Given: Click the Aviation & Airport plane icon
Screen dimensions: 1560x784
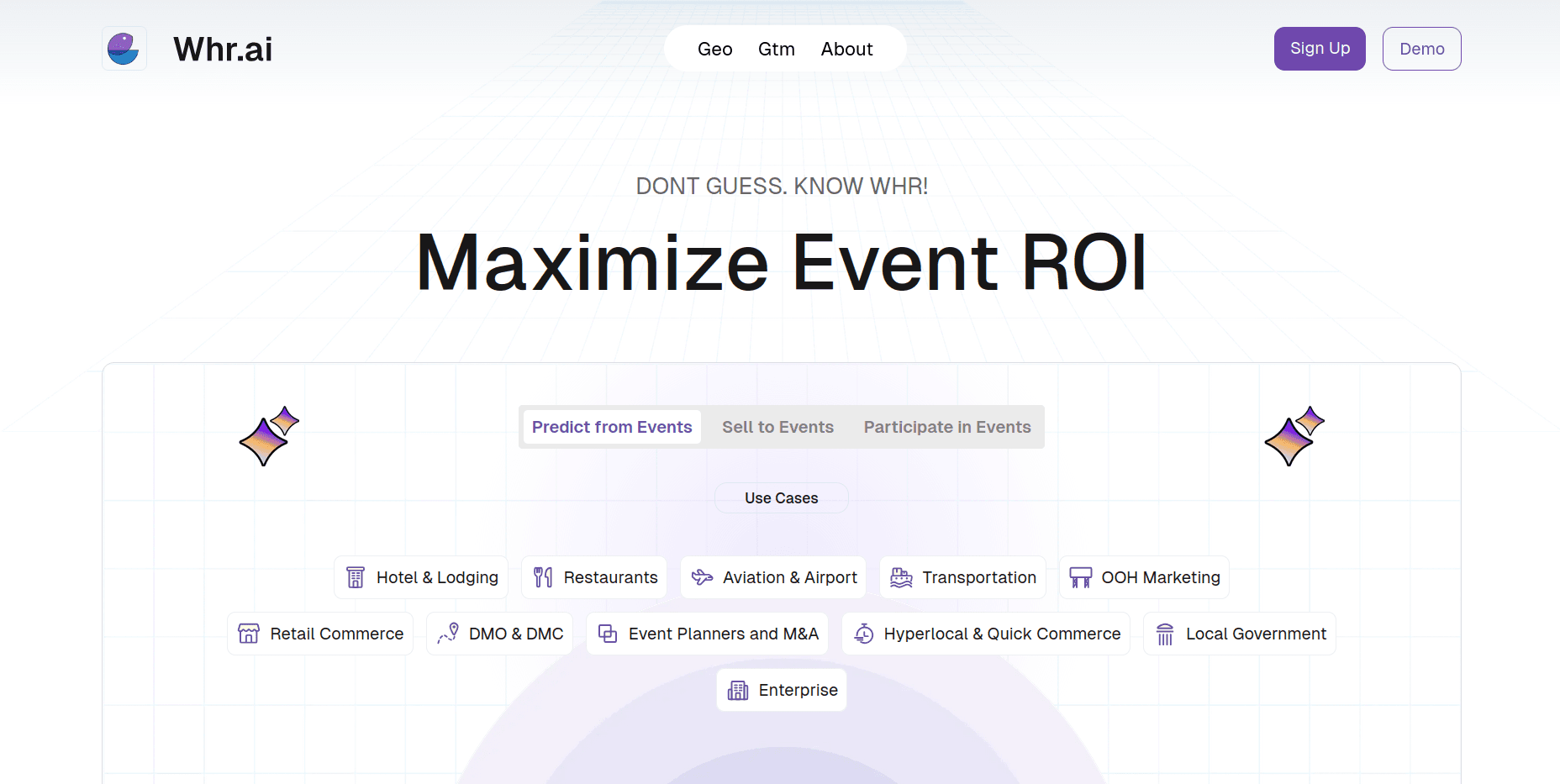Looking at the screenshot, I should pos(702,577).
